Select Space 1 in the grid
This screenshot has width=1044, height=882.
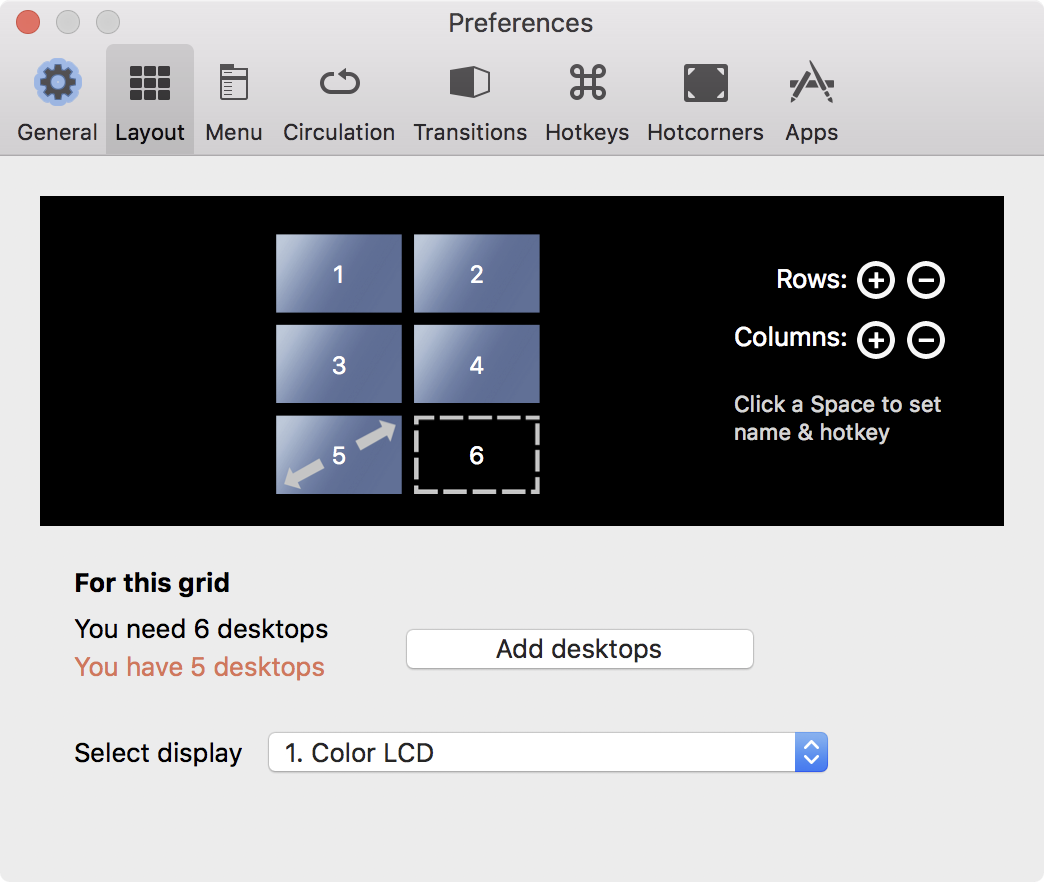tap(339, 274)
